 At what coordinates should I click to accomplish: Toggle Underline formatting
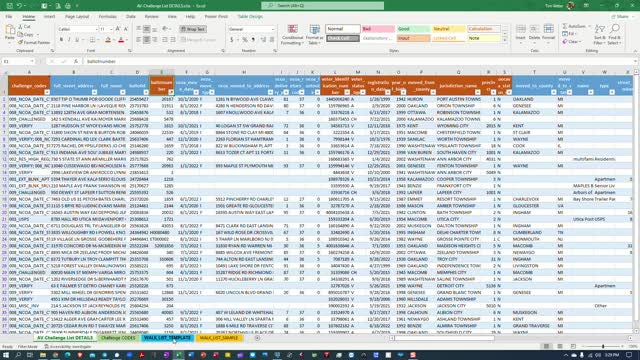77,40
